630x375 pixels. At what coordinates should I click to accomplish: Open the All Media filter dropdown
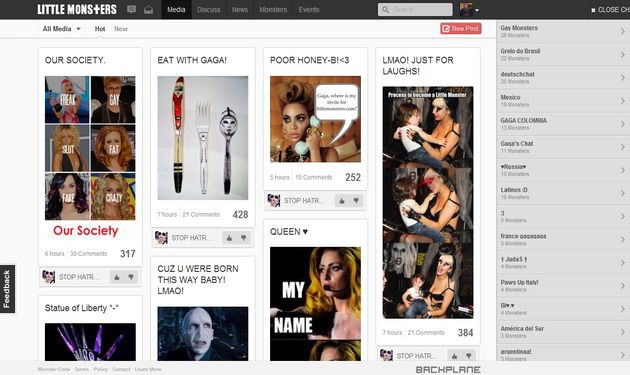(61, 29)
